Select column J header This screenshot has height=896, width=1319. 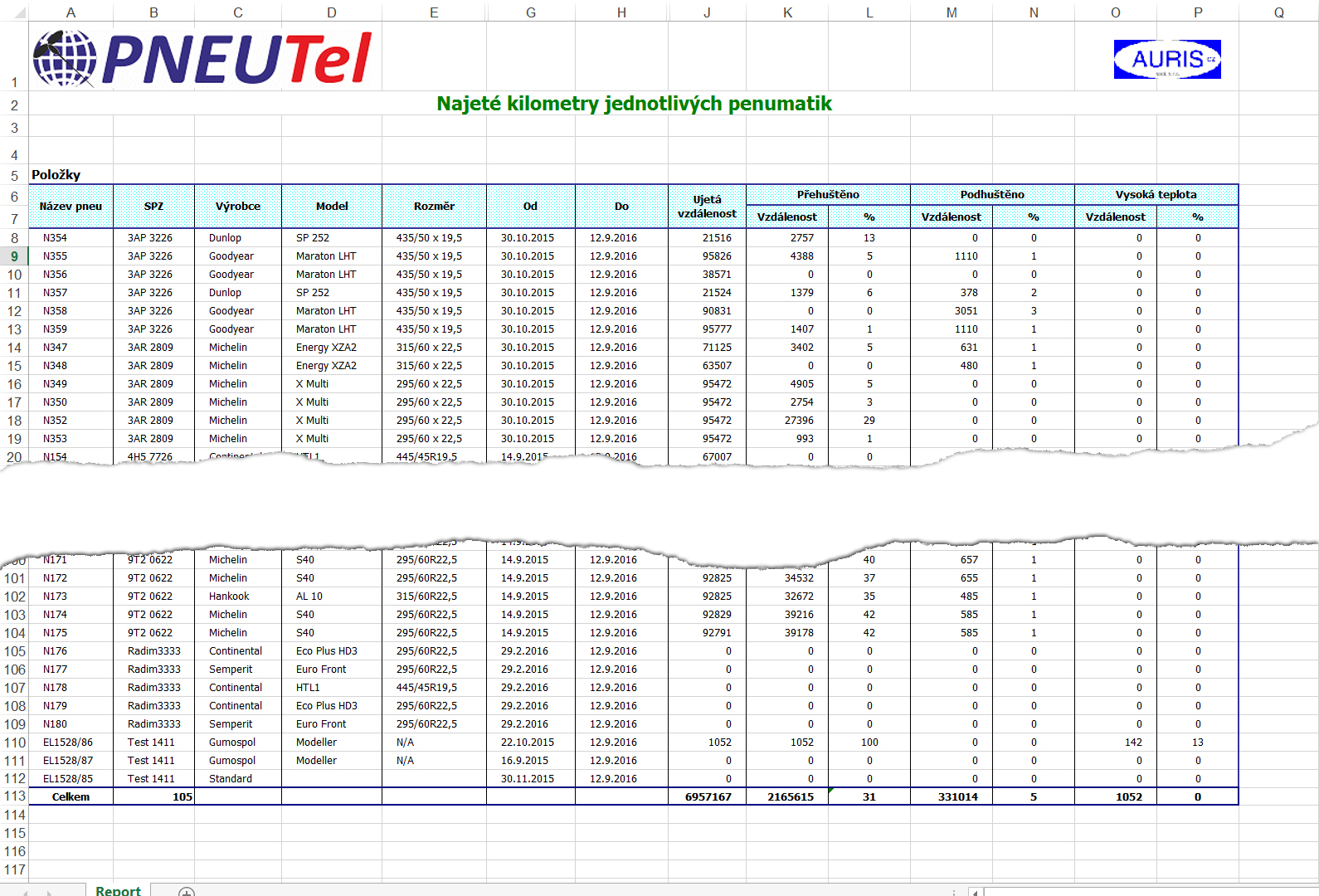click(707, 12)
